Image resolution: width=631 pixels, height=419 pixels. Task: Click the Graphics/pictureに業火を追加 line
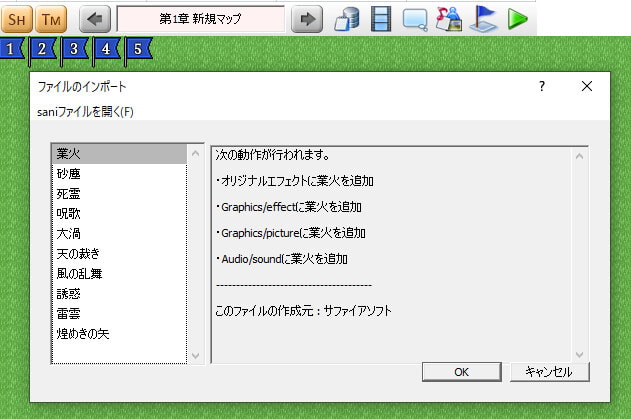click(x=291, y=233)
